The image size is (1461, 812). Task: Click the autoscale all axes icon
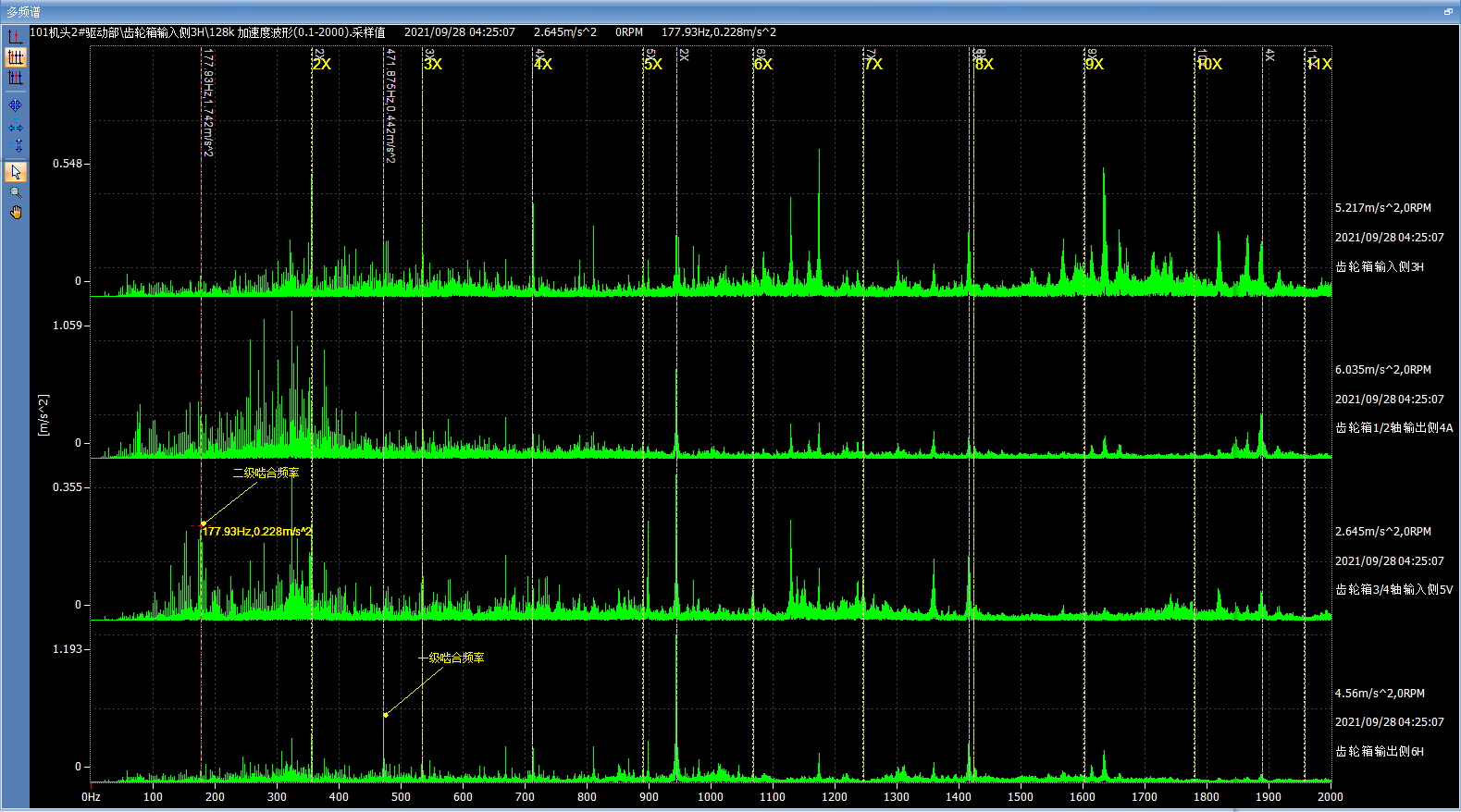[15, 105]
